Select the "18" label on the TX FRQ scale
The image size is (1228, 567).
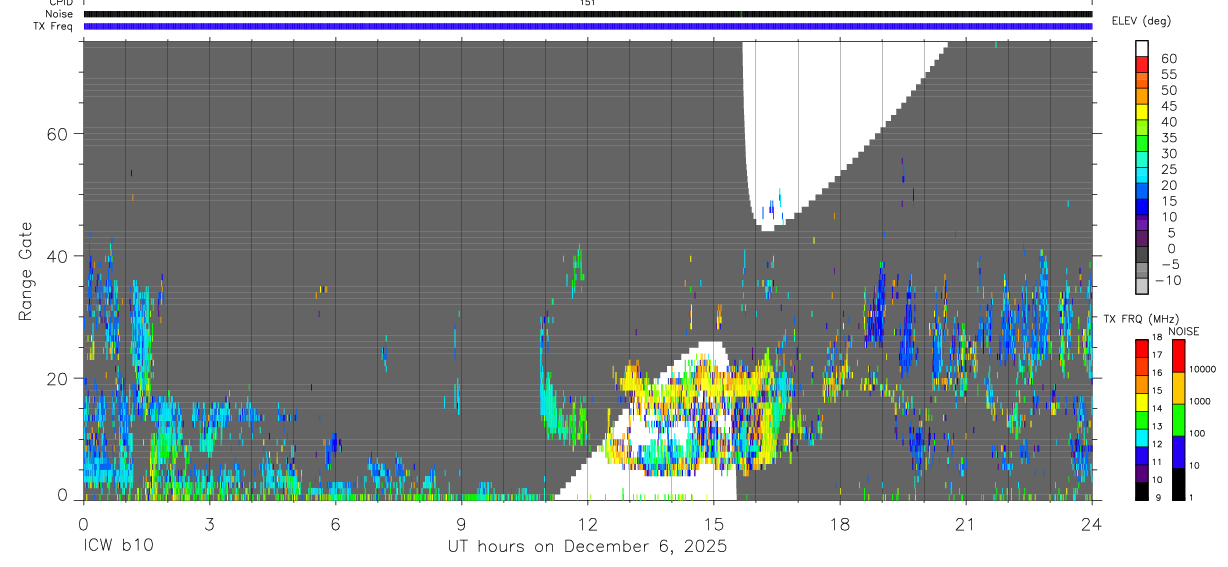[x=1159, y=338]
